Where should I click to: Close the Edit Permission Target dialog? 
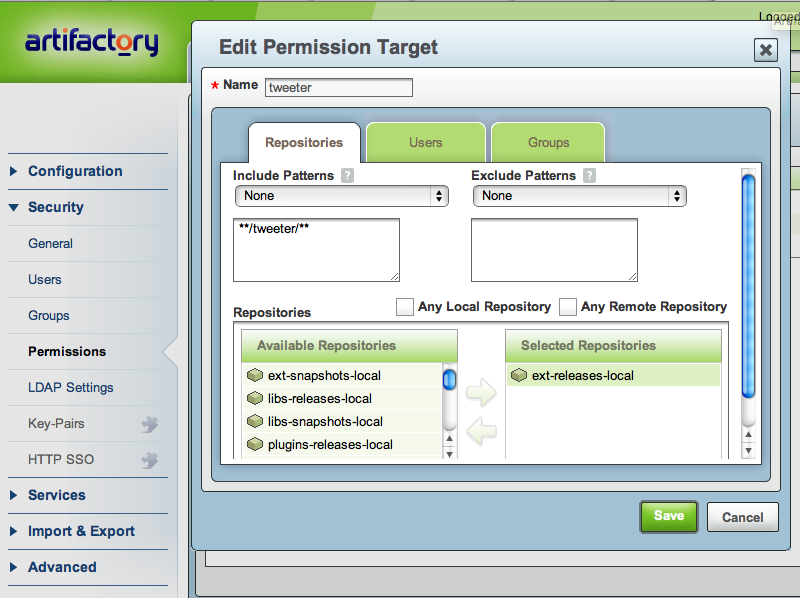click(x=766, y=50)
